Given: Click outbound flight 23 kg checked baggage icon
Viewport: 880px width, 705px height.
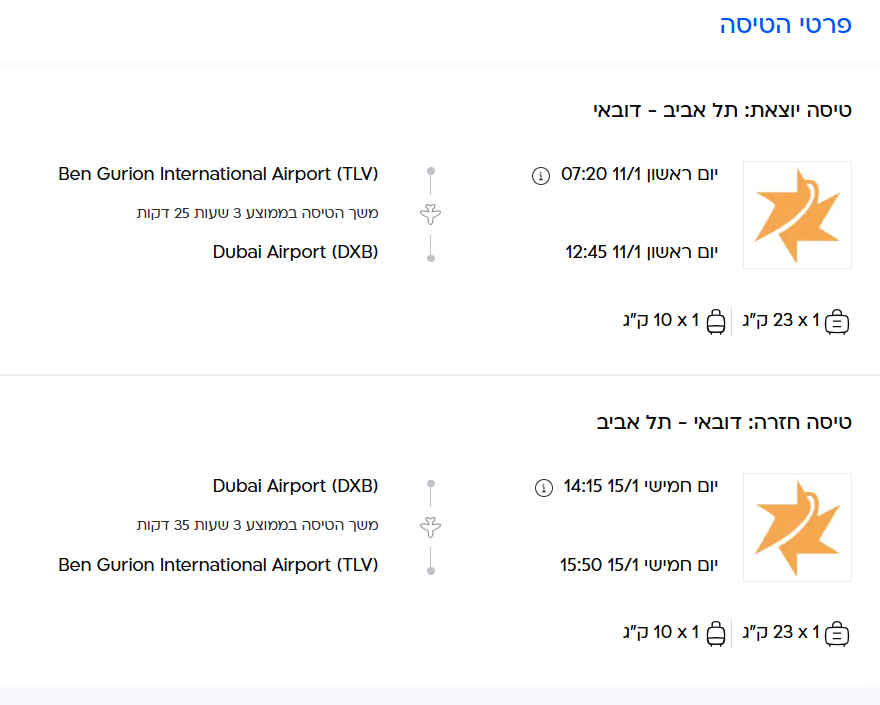Looking at the screenshot, I should point(837,322).
